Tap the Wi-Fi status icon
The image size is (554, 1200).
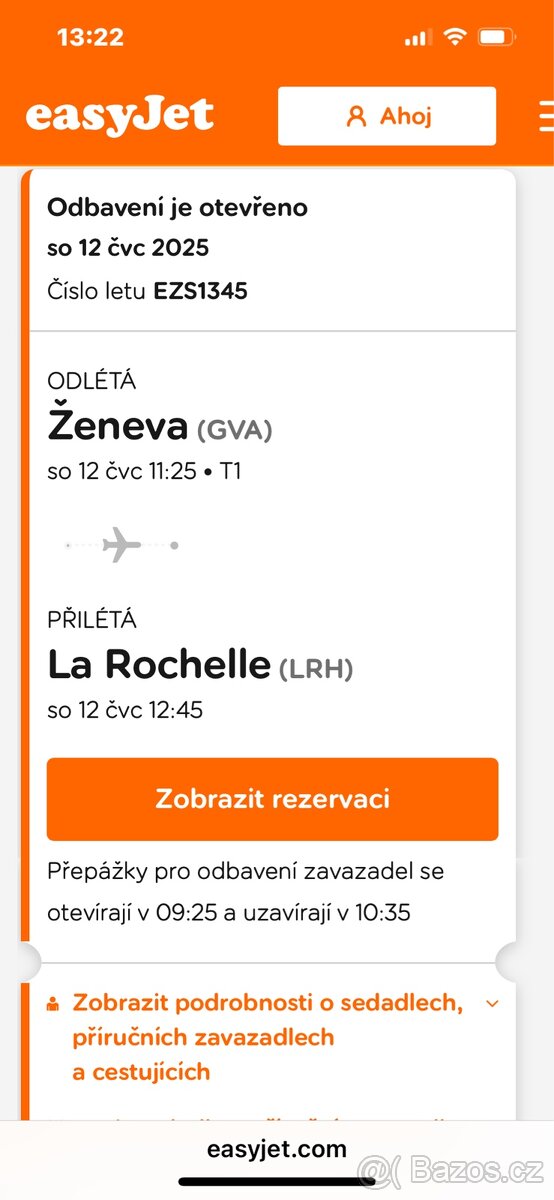click(455, 37)
